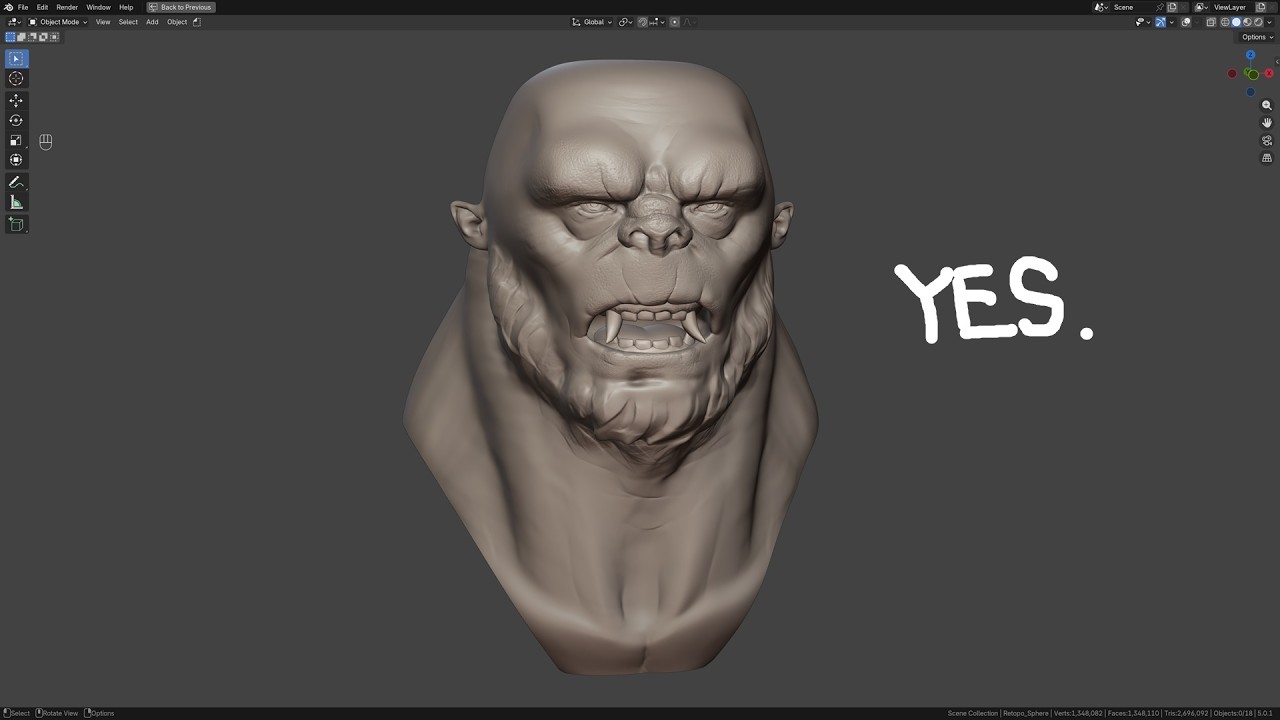
Task: Open the Render menu
Action: point(67,7)
